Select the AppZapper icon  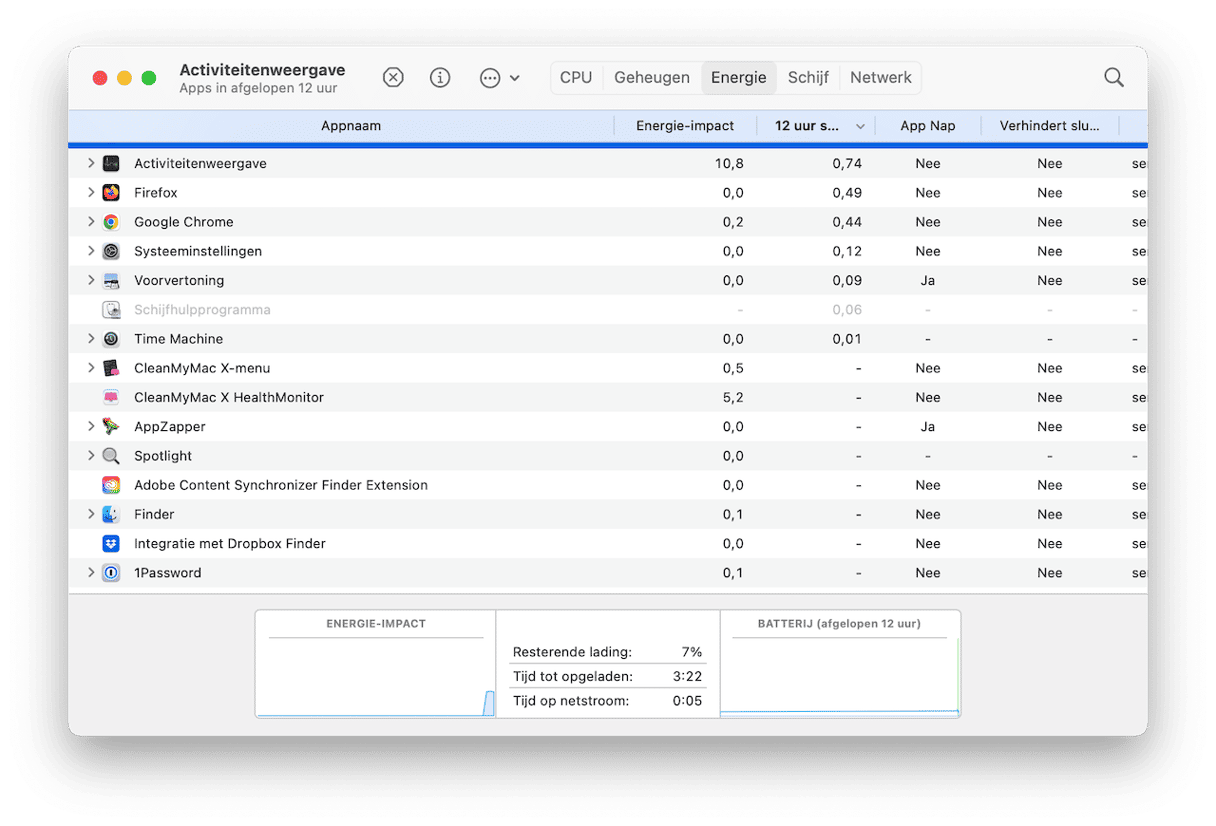(x=111, y=427)
